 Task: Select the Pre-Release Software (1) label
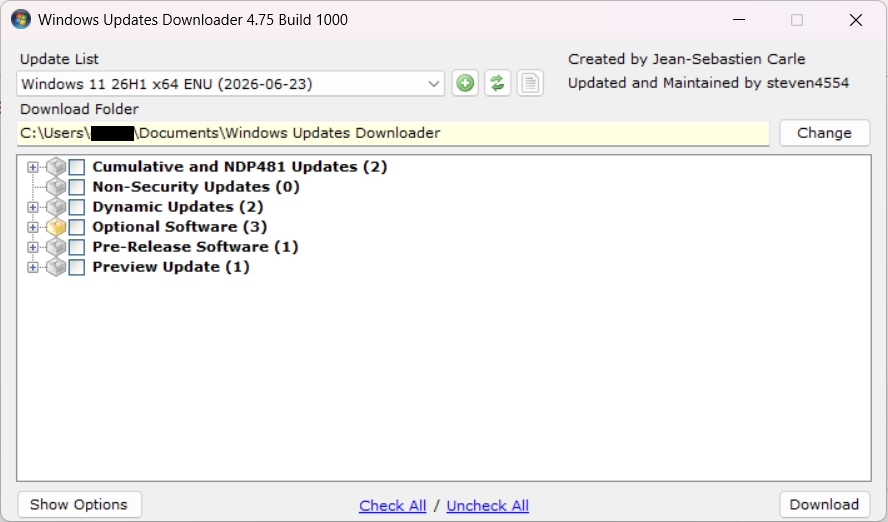(x=195, y=247)
